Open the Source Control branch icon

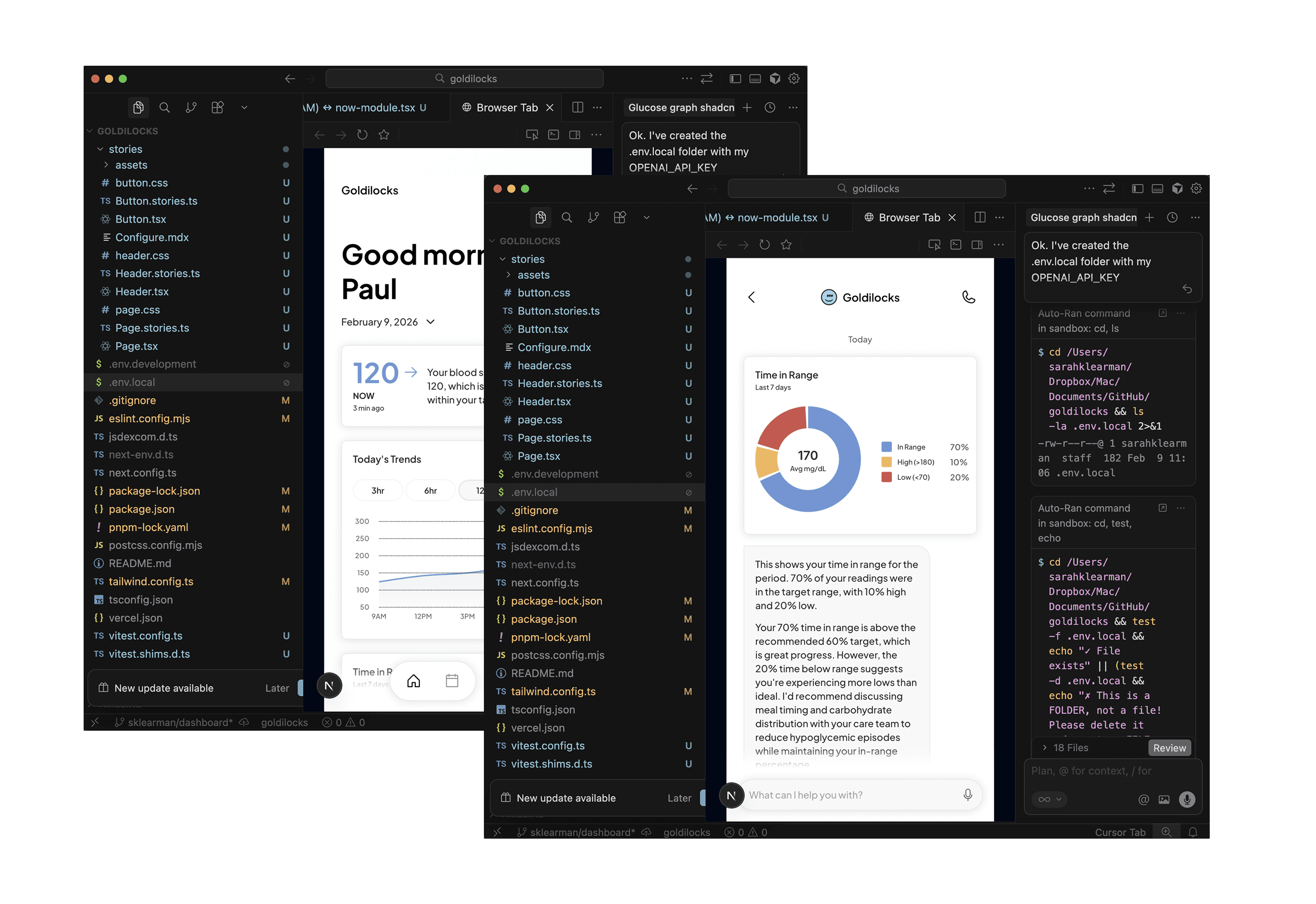point(594,218)
